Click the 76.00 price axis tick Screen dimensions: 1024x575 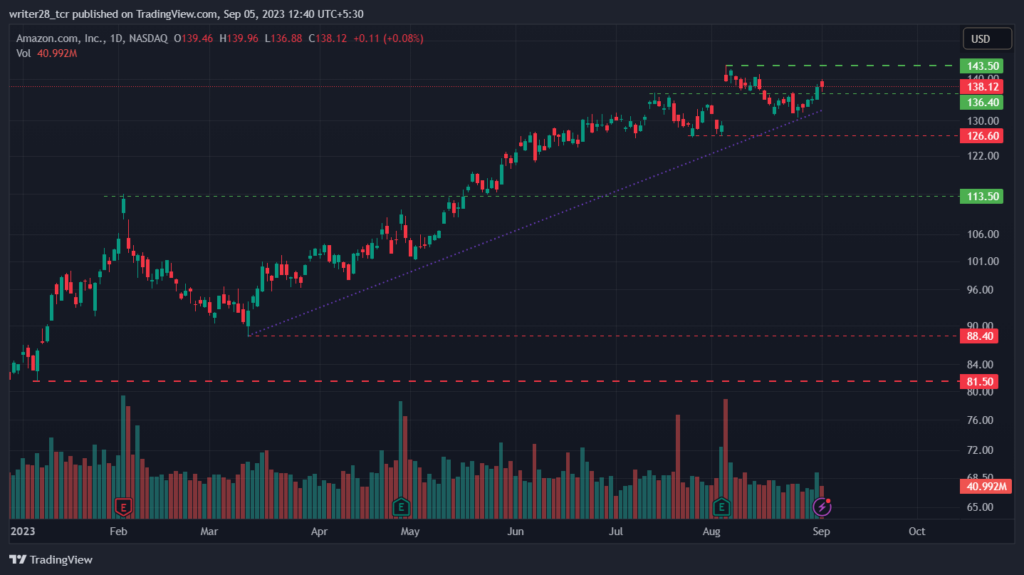tap(980, 420)
